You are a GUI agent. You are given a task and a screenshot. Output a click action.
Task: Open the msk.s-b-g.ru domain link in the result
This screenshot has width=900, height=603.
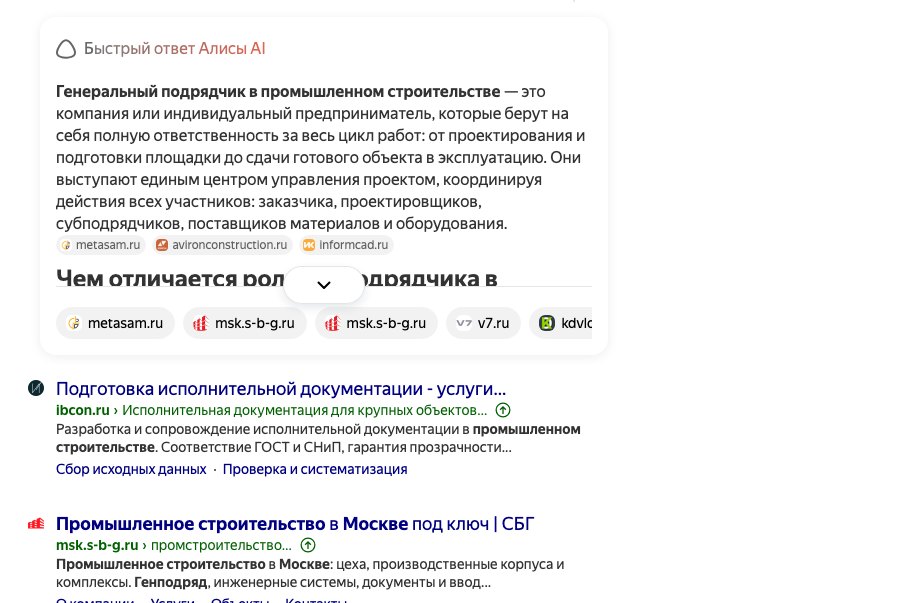(97, 545)
